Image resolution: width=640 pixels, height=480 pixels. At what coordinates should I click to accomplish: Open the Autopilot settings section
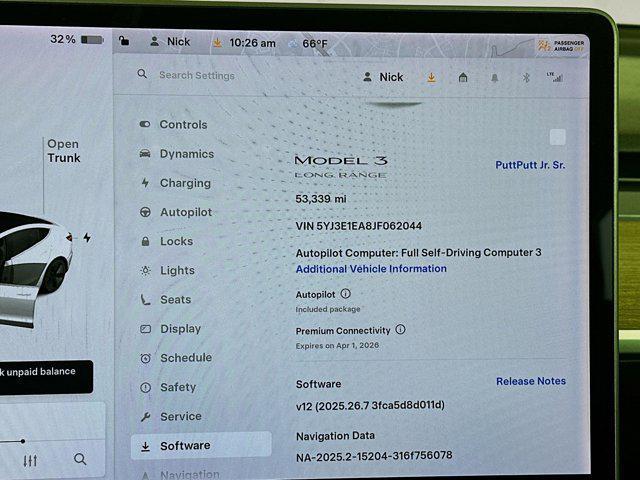point(185,212)
